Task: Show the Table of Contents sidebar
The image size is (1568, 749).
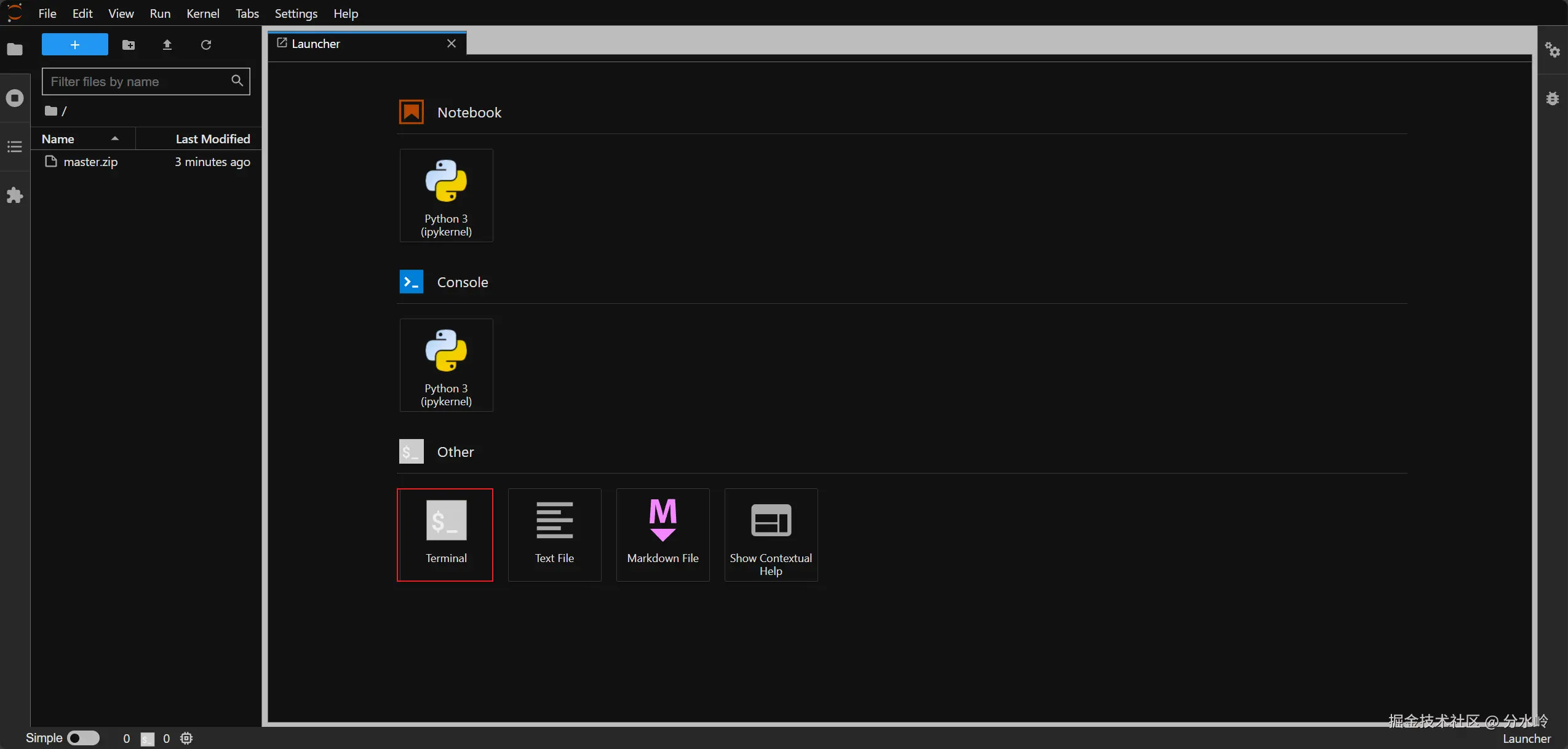Action: point(15,146)
